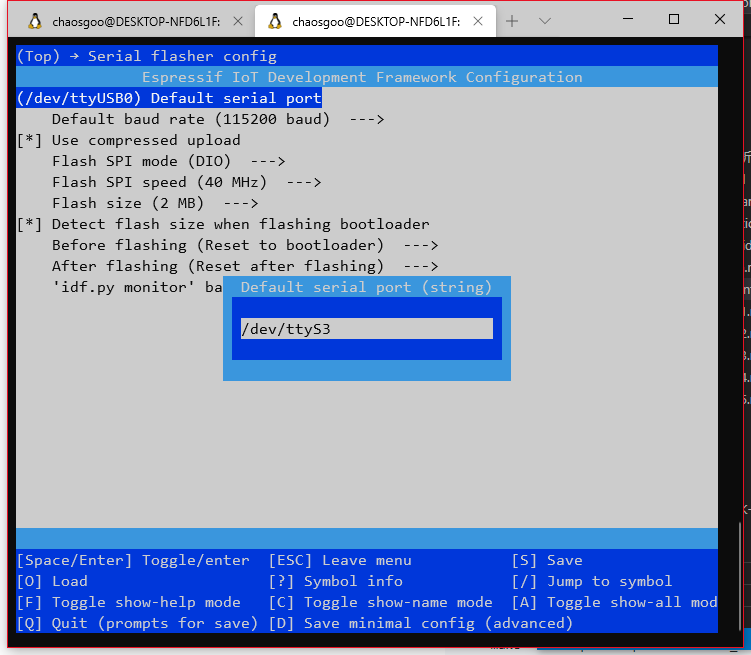Image resolution: width=751 pixels, height=655 pixels.
Task: Maximize the terminal window
Action: pos(674,19)
